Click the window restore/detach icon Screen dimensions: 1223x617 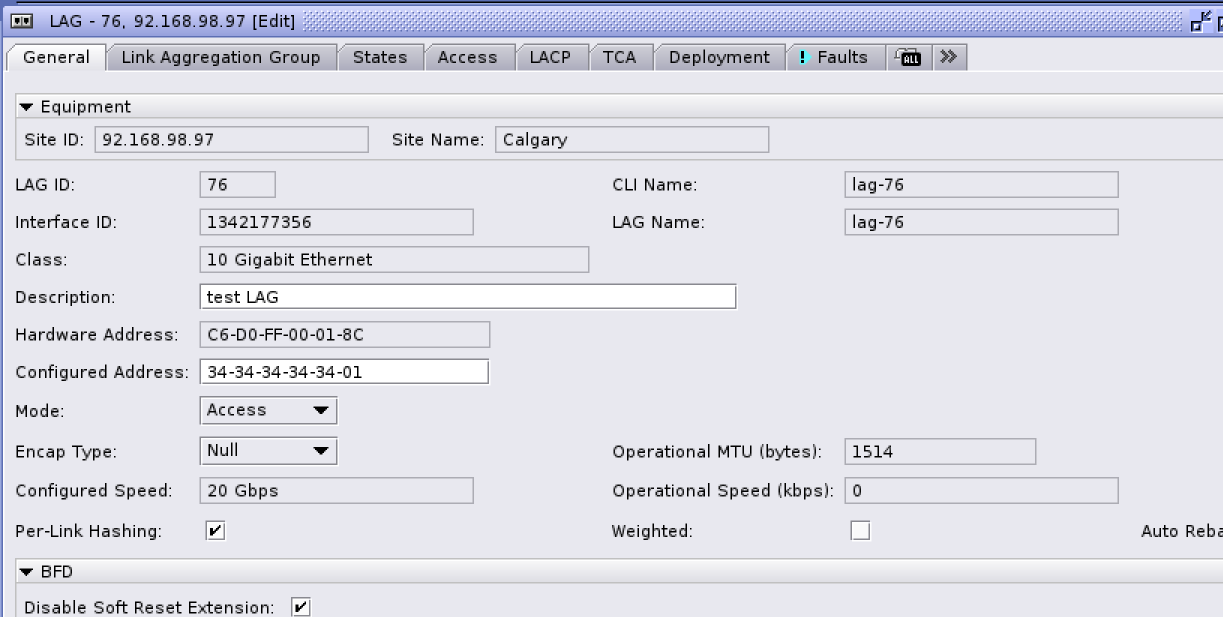click(x=1200, y=22)
